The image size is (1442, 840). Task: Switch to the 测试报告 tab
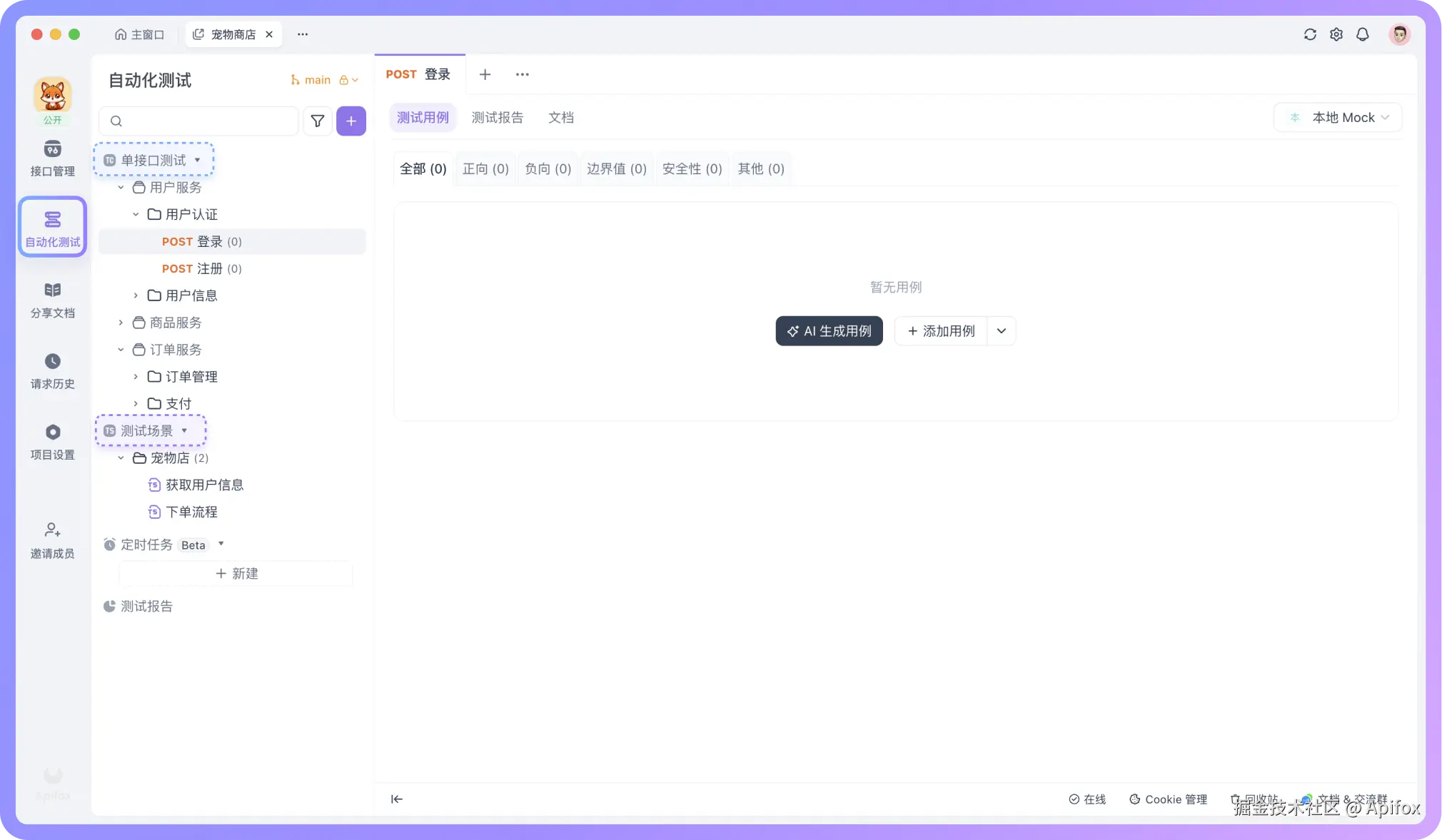[x=497, y=118]
